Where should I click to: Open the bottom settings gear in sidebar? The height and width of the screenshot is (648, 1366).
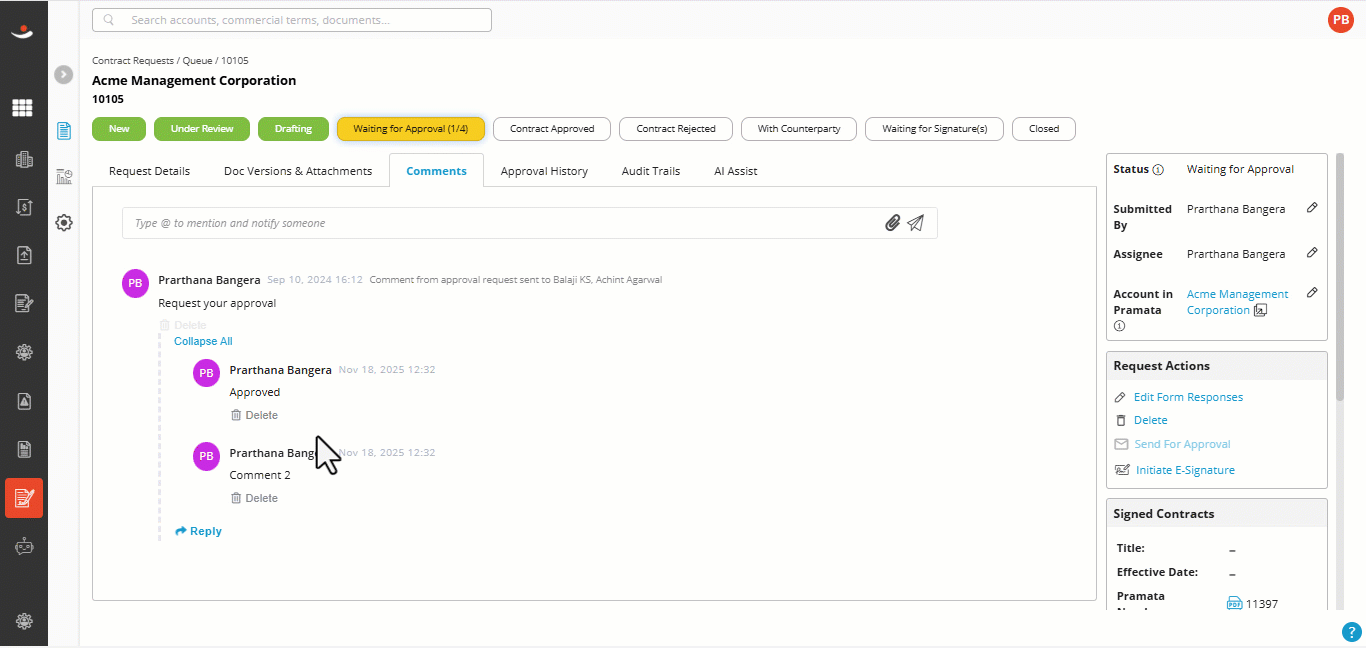tap(24, 621)
